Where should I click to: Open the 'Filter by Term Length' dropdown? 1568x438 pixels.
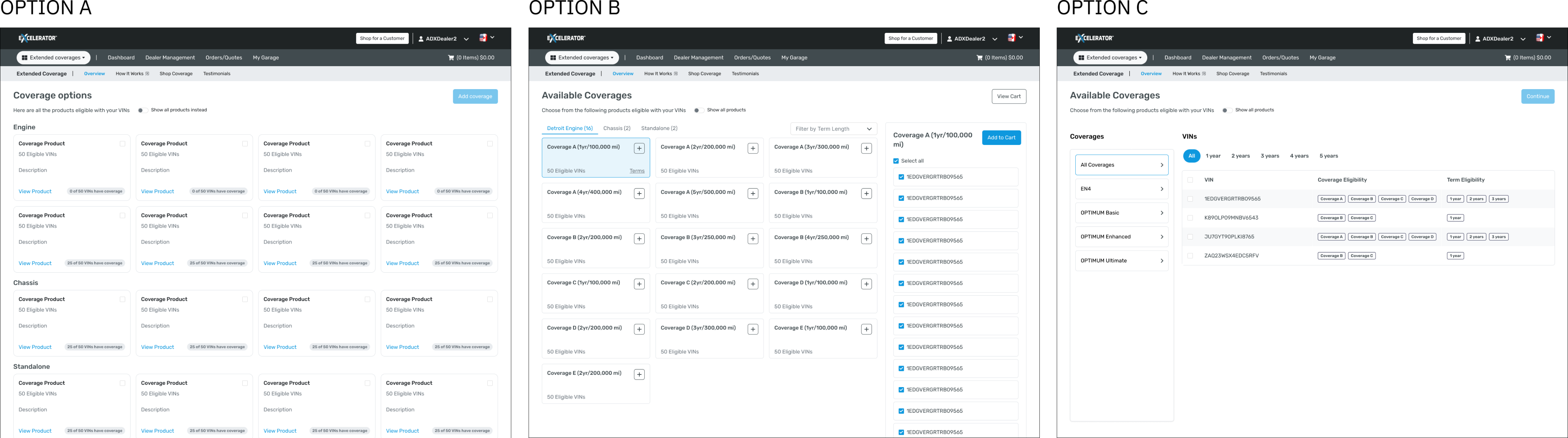click(833, 129)
